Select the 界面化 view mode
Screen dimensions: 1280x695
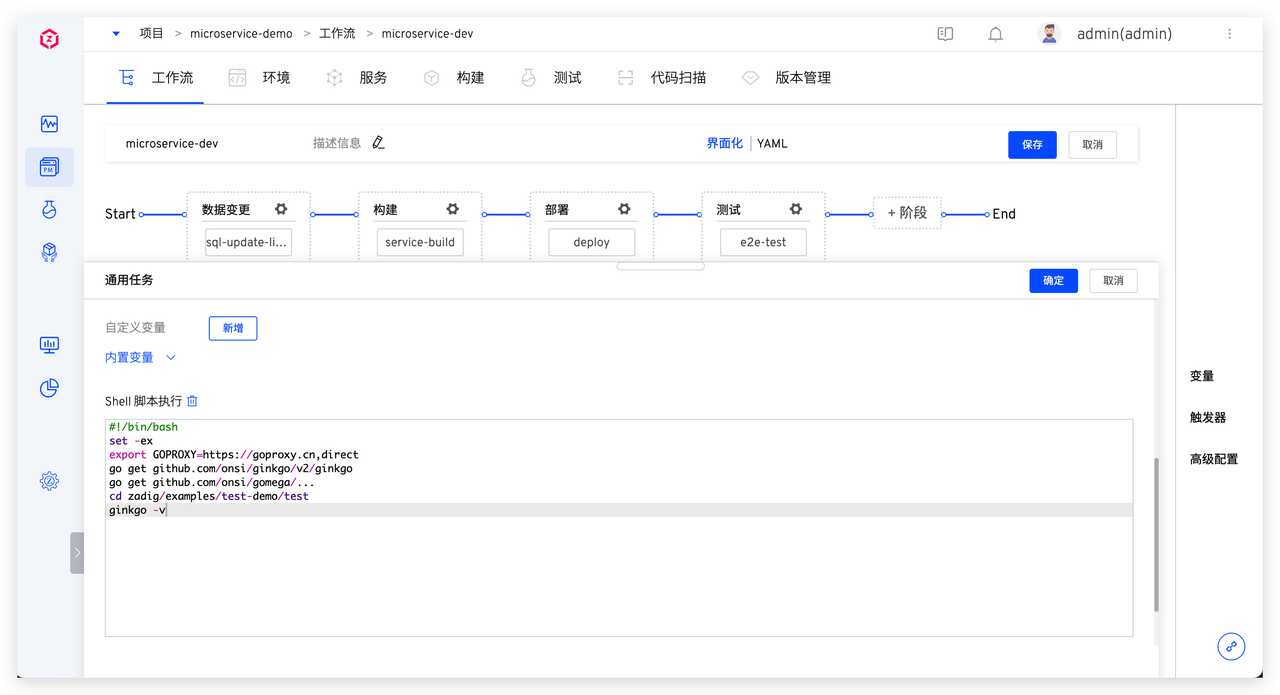[725, 143]
